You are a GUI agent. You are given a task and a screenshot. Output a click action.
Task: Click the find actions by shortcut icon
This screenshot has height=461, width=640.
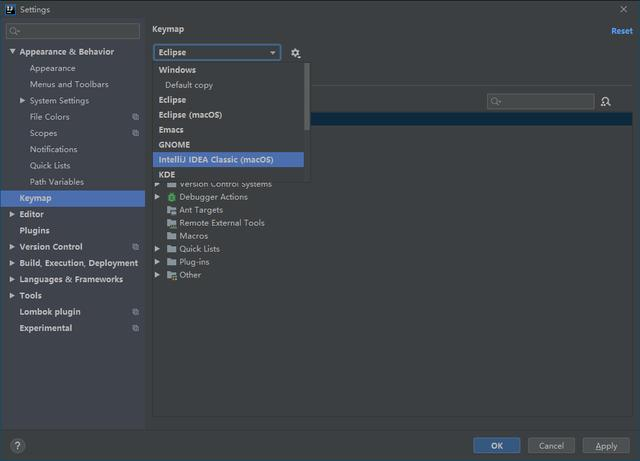pos(606,102)
